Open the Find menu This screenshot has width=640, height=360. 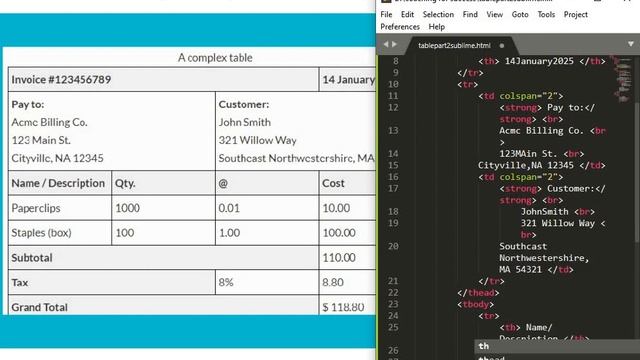tap(470, 14)
